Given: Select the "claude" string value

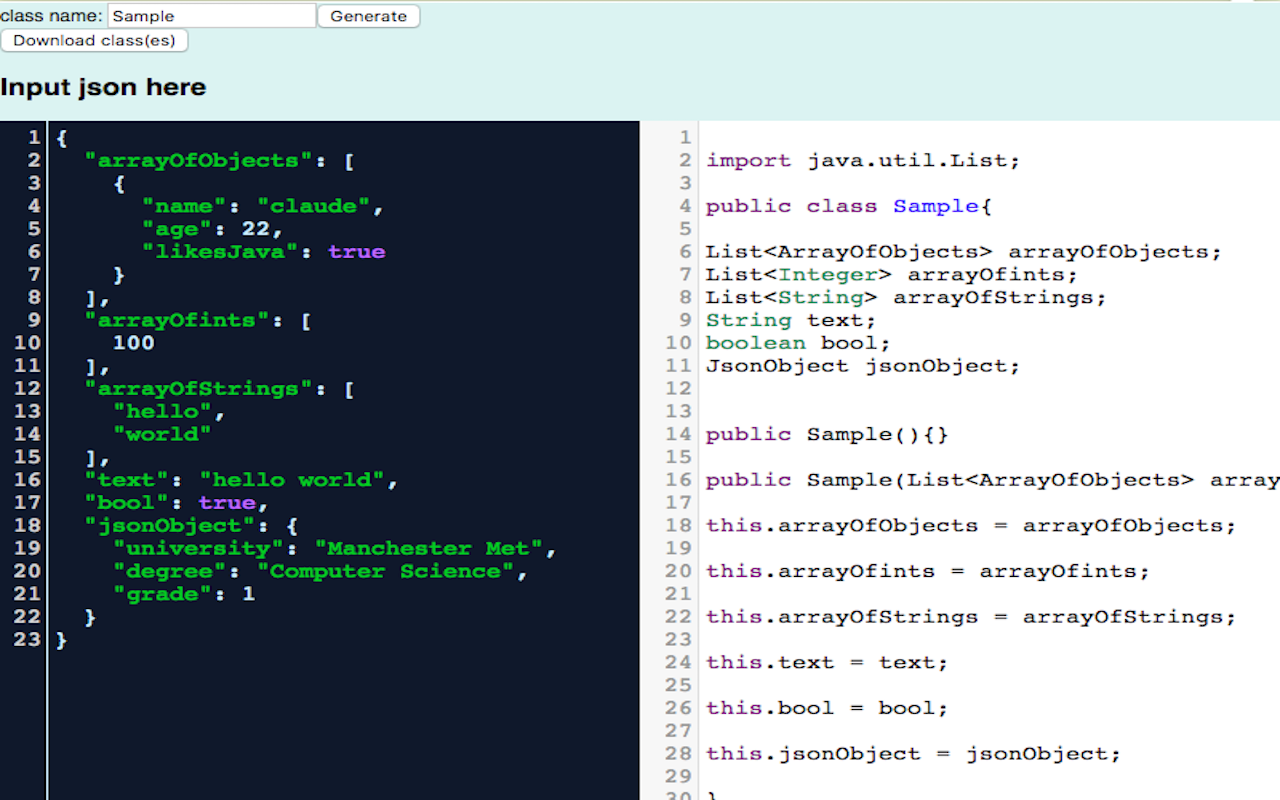Looking at the screenshot, I should click(314, 206).
